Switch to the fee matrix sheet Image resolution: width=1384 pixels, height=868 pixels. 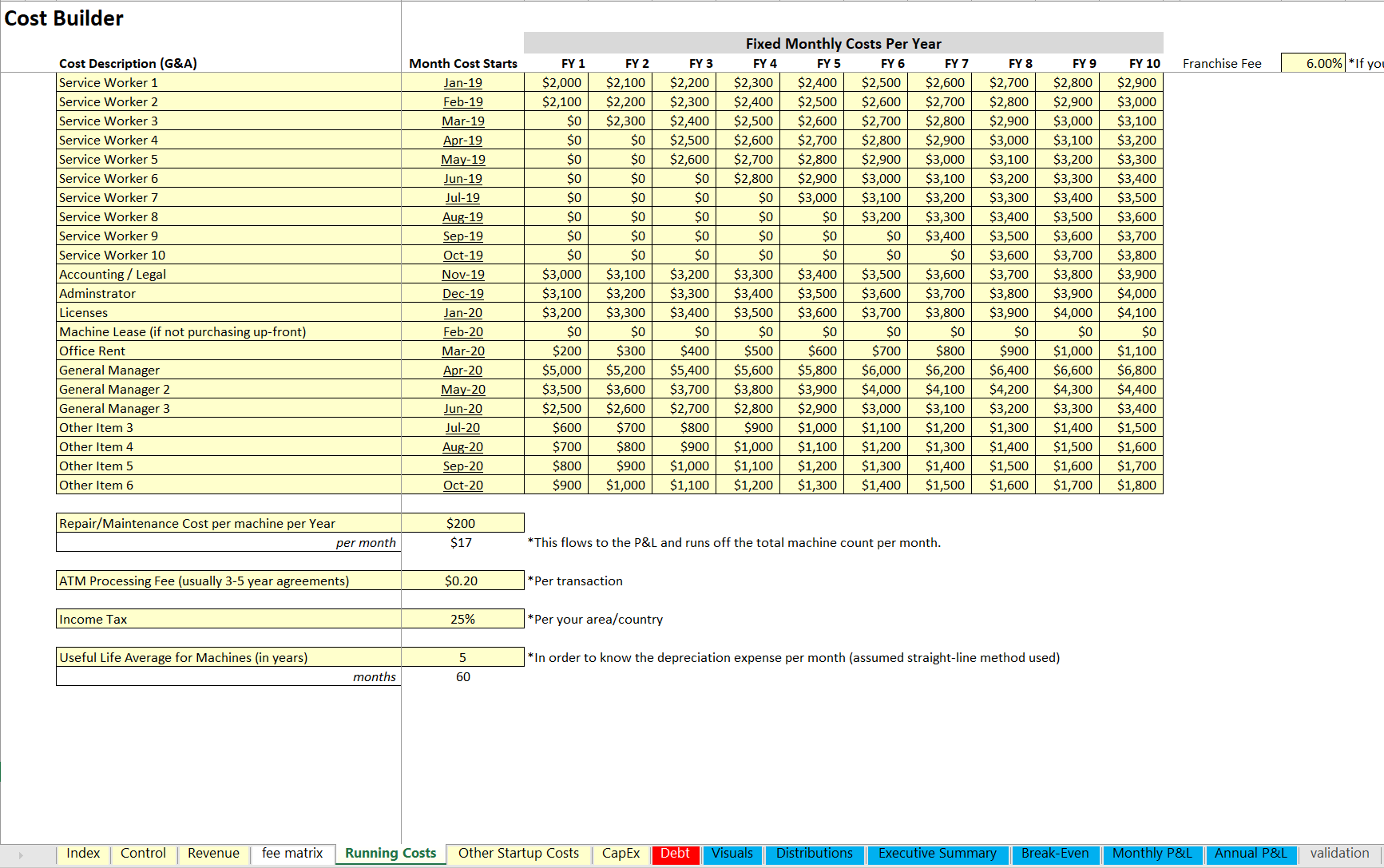click(x=291, y=854)
